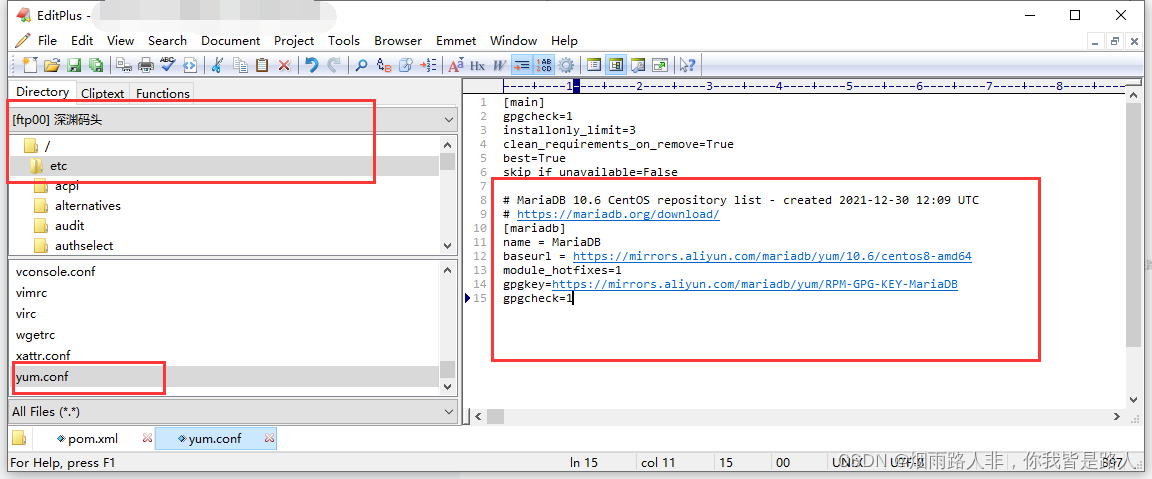The image size is (1152, 479).
Task: Switch to the Cliptext tab
Action: [103, 93]
